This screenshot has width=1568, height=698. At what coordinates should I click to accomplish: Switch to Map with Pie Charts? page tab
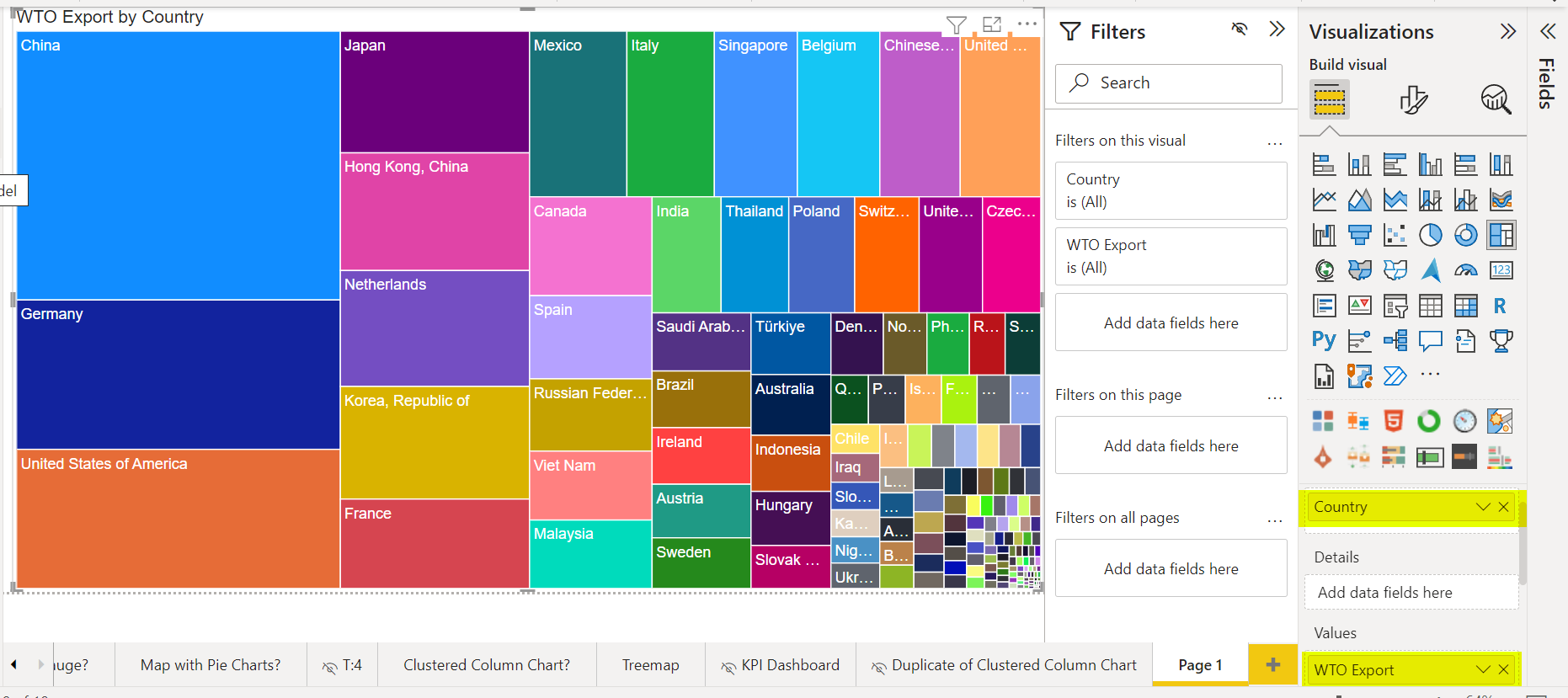211,665
